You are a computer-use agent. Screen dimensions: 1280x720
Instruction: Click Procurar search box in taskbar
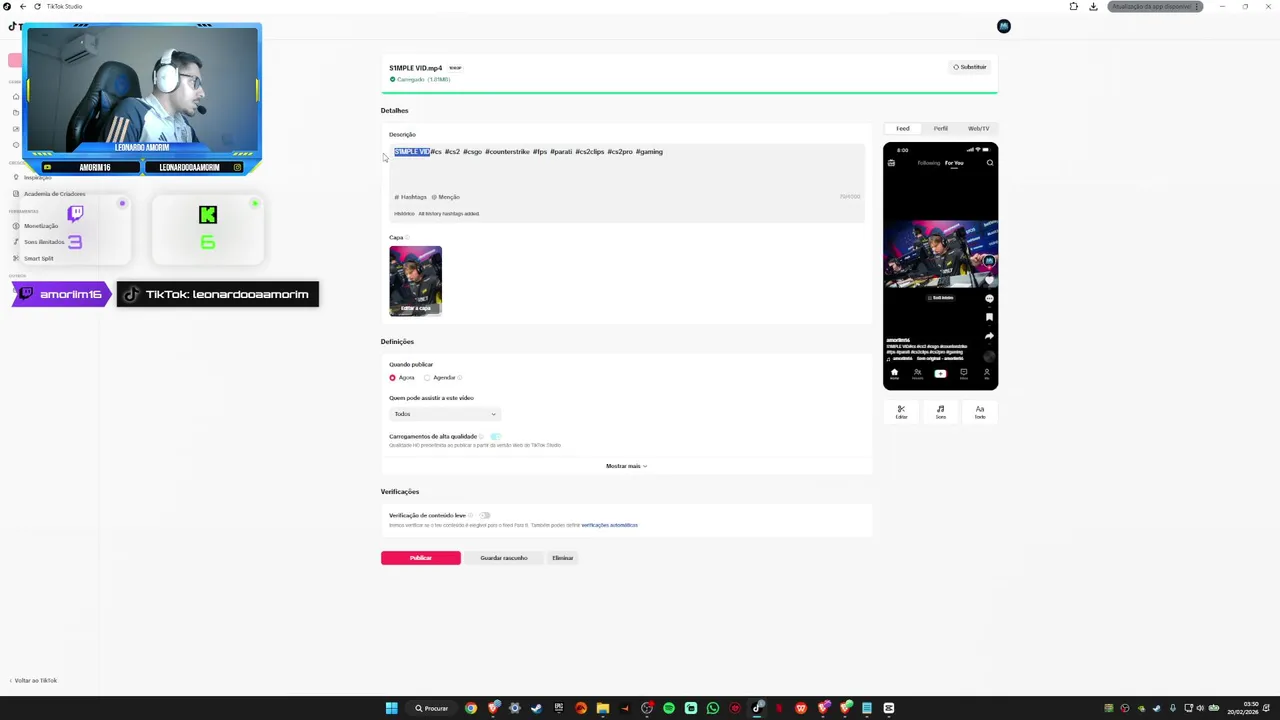432,708
